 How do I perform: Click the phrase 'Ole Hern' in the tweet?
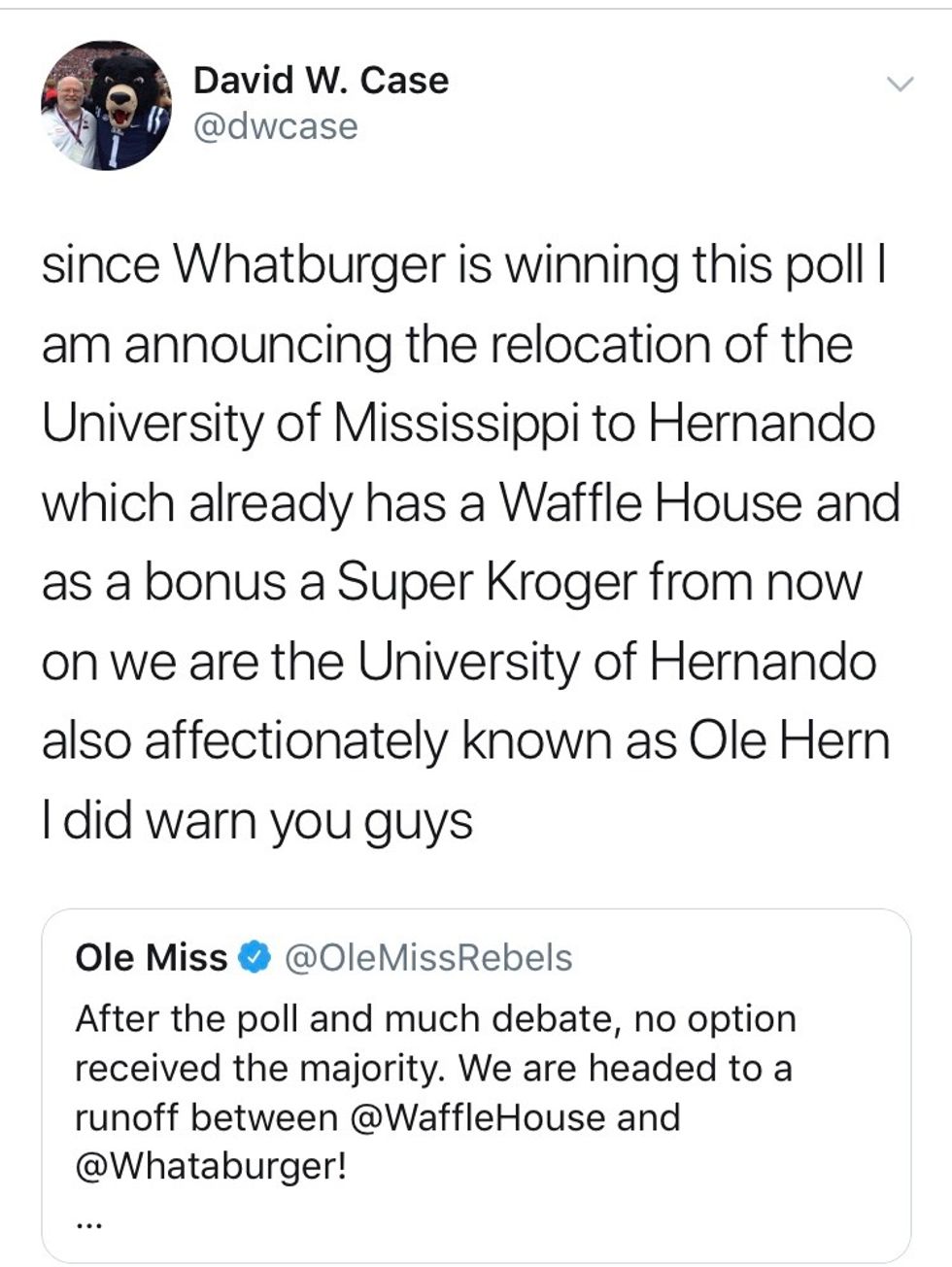click(789, 742)
